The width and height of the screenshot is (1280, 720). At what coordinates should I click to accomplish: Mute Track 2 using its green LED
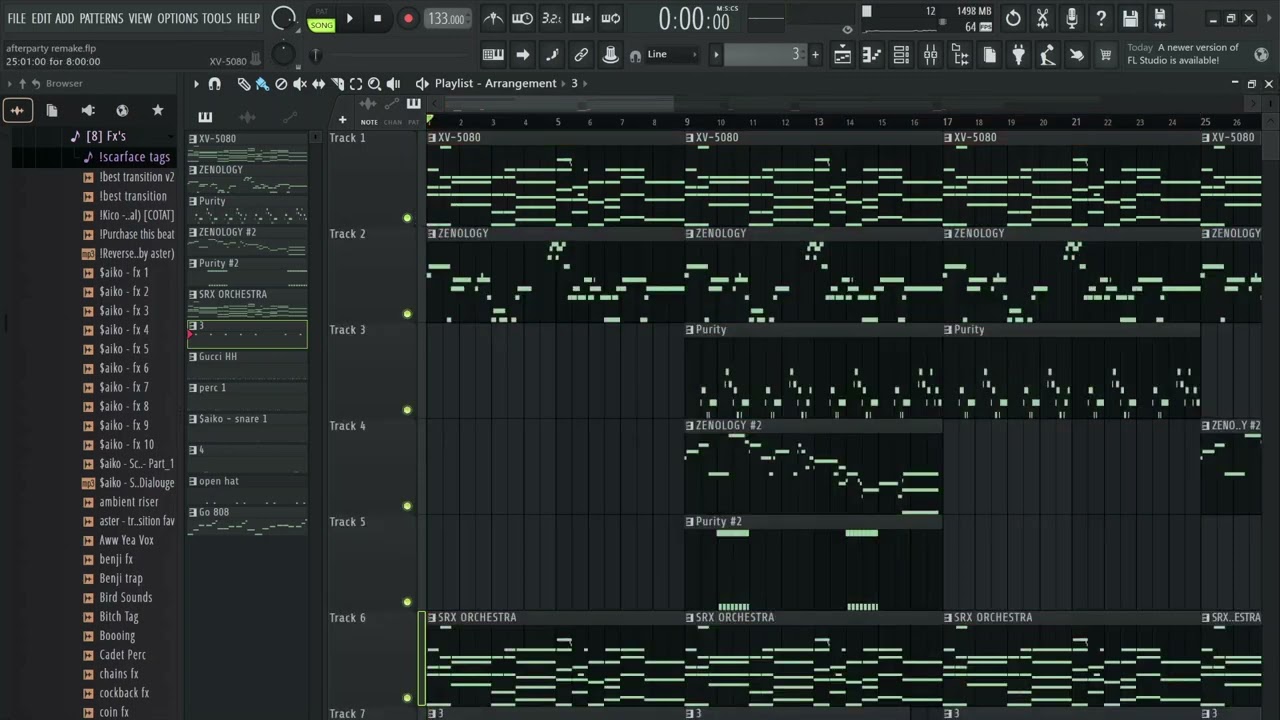pos(407,314)
